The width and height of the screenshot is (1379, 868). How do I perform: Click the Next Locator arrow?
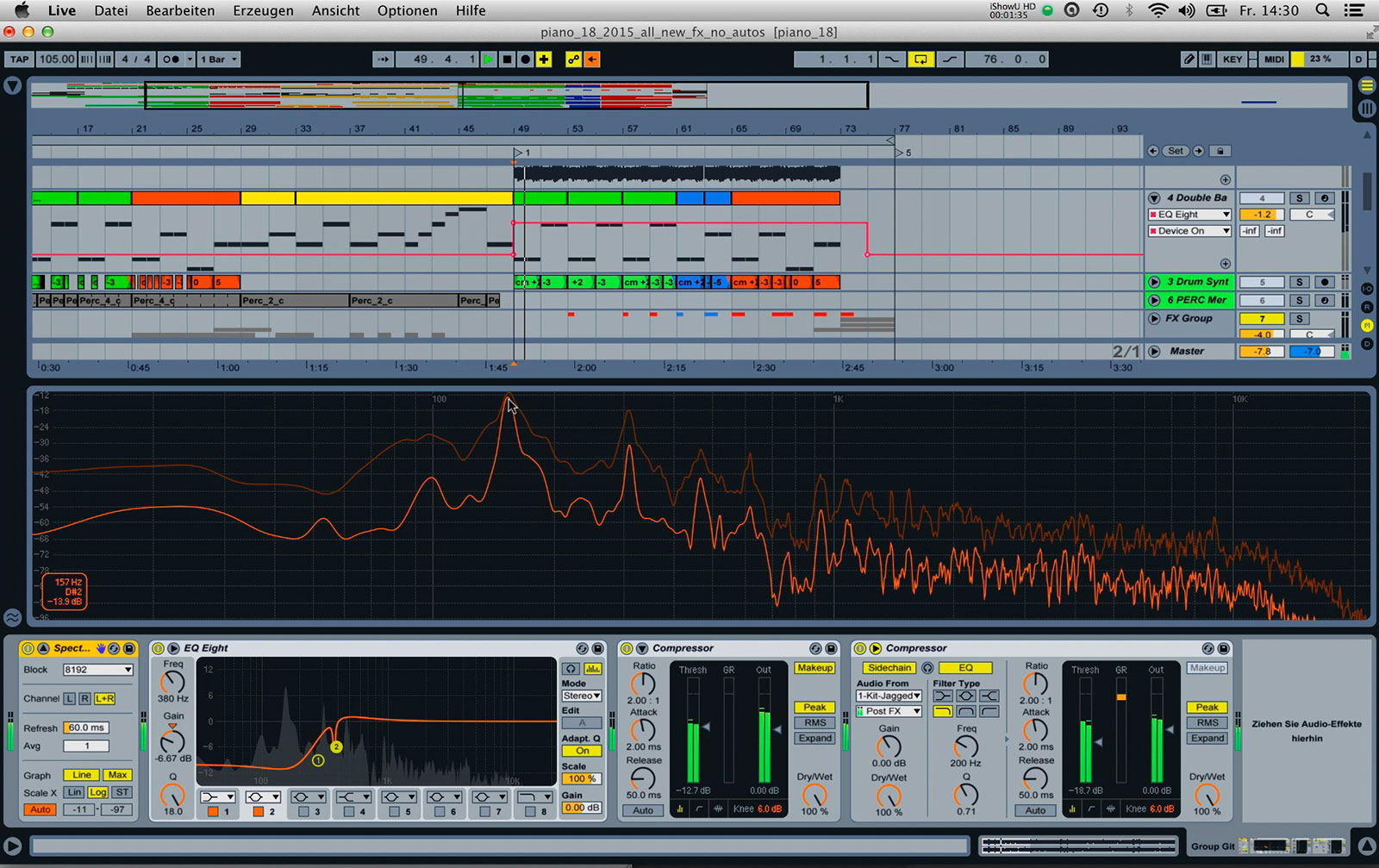click(1198, 151)
